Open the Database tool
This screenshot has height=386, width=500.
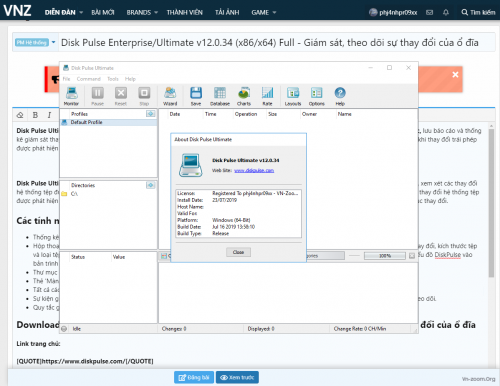click(x=220, y=96)
